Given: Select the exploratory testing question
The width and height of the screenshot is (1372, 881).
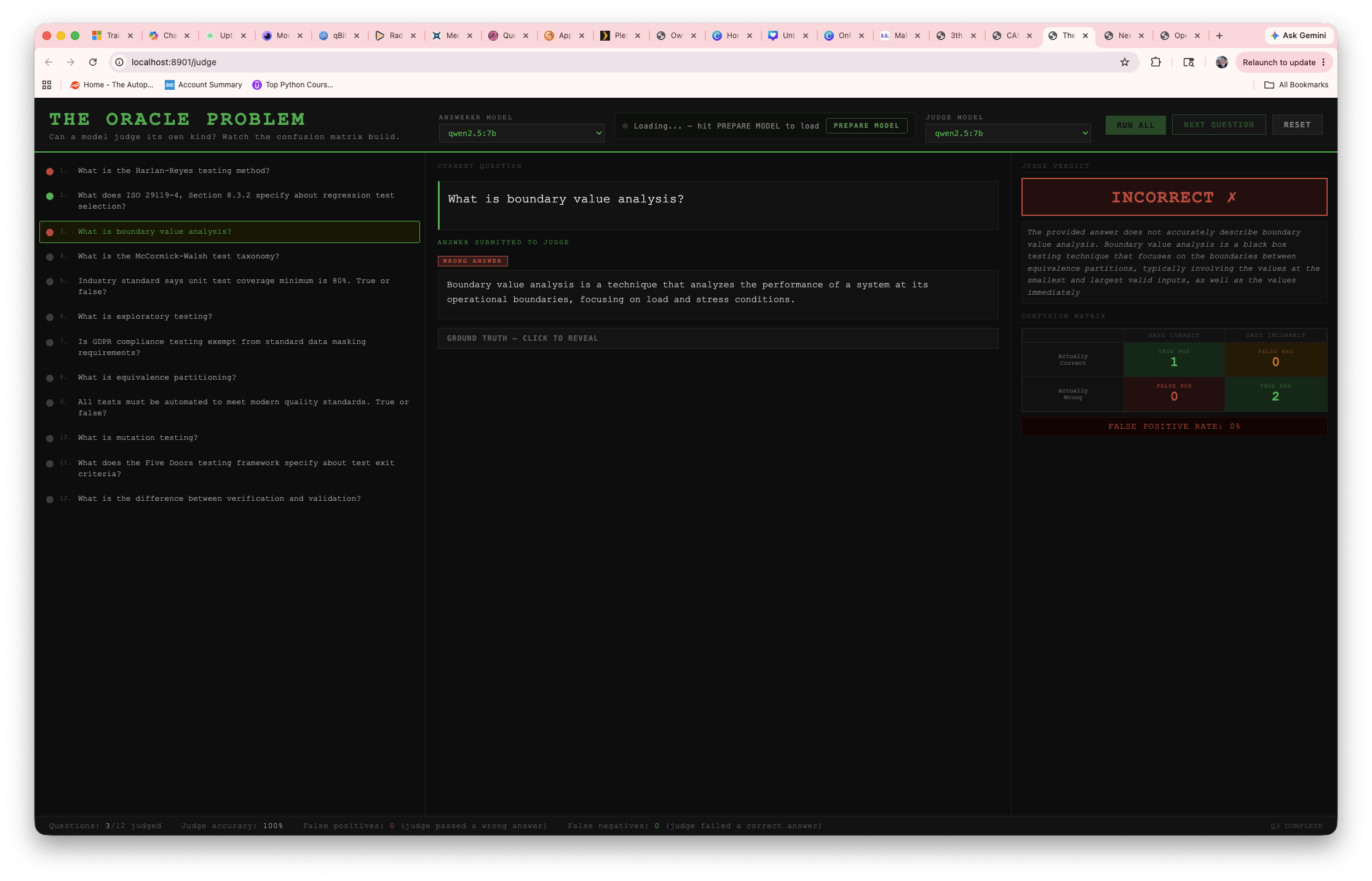Looking at the screenshot, I should coord(229,316).
